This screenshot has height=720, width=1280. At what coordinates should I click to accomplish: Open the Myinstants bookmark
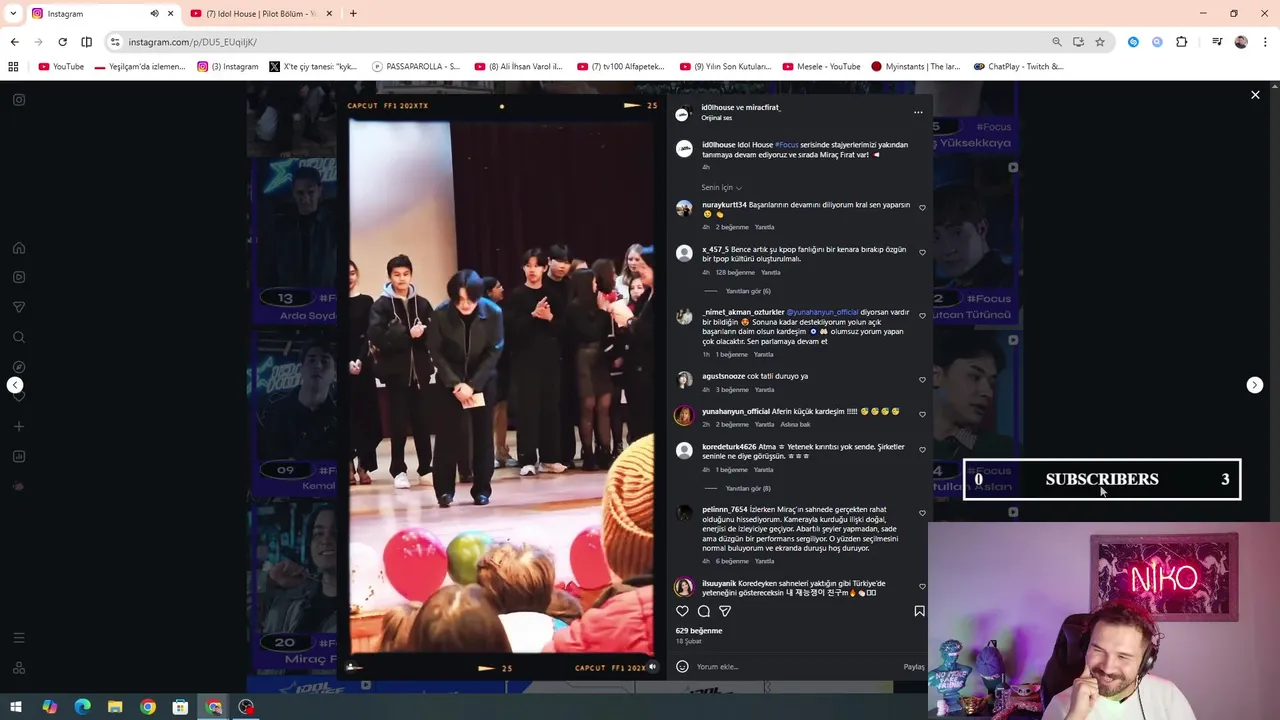pos(916,67)
